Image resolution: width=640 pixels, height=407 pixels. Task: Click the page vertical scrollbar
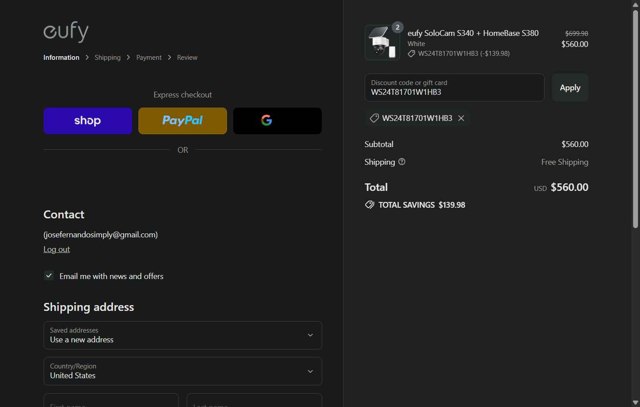click(635, 119)
